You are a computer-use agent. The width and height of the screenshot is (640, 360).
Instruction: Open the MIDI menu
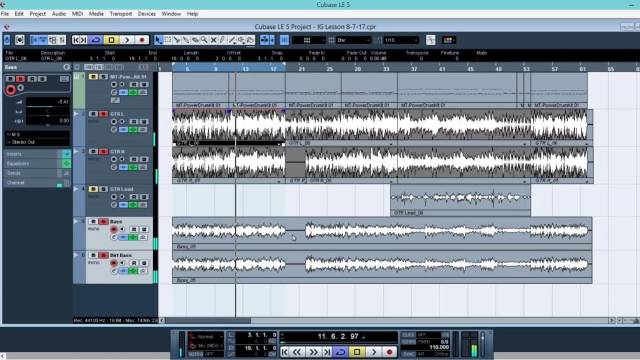tap(78, 14)
